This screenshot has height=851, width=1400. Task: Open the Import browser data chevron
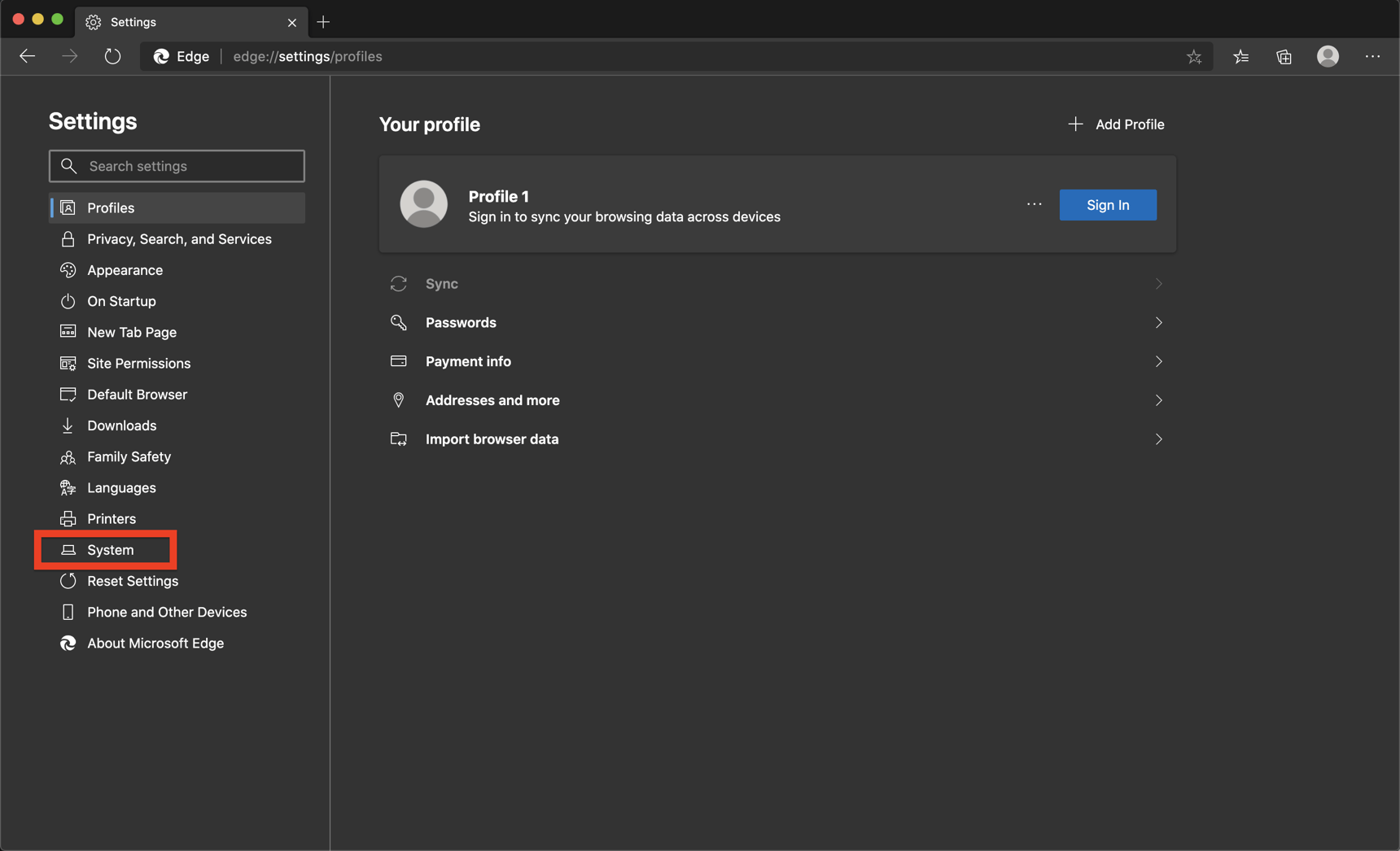[1158, 439]
